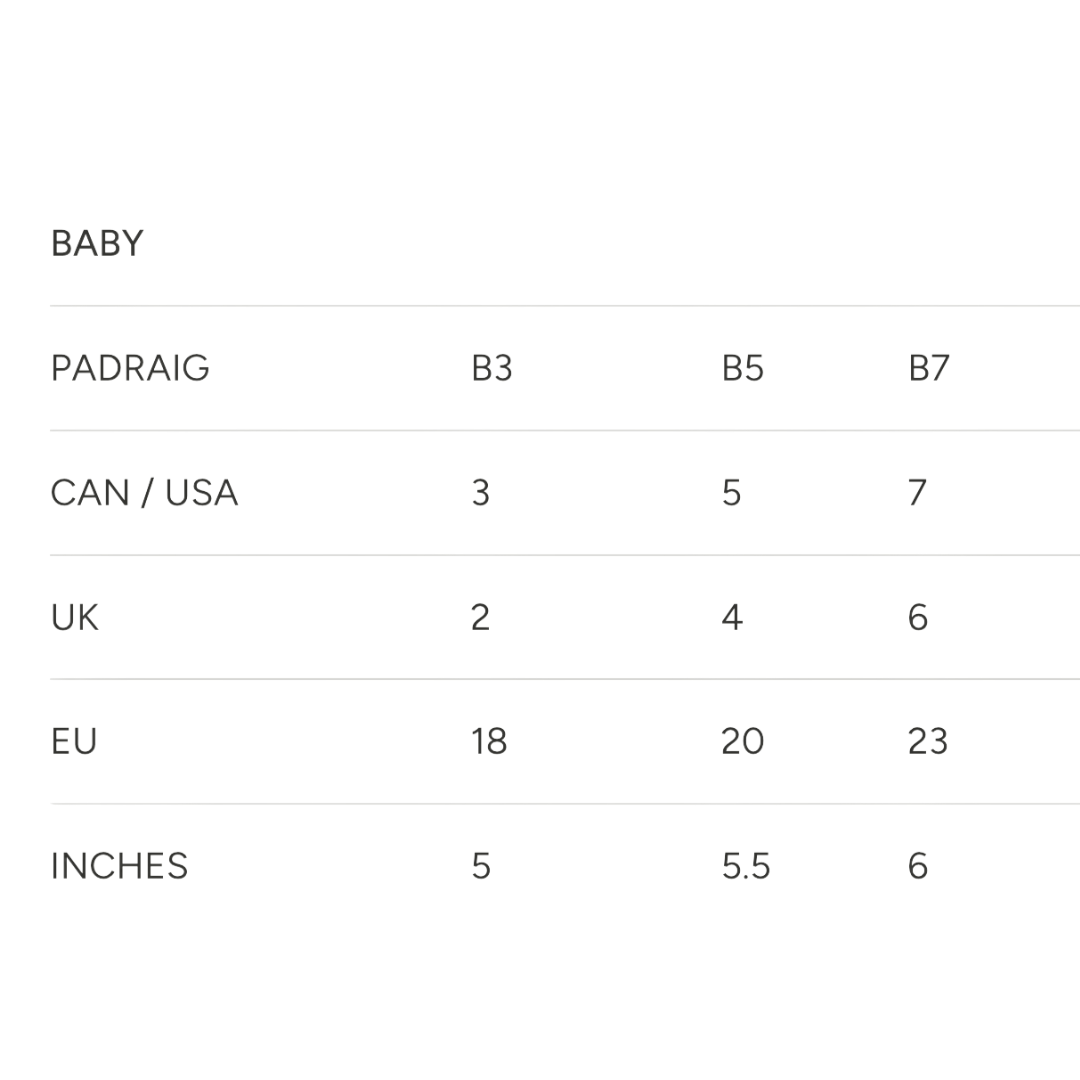The image size is (1080, 1080).
Task: Click the B5 size cell
Action: [742, 368]
